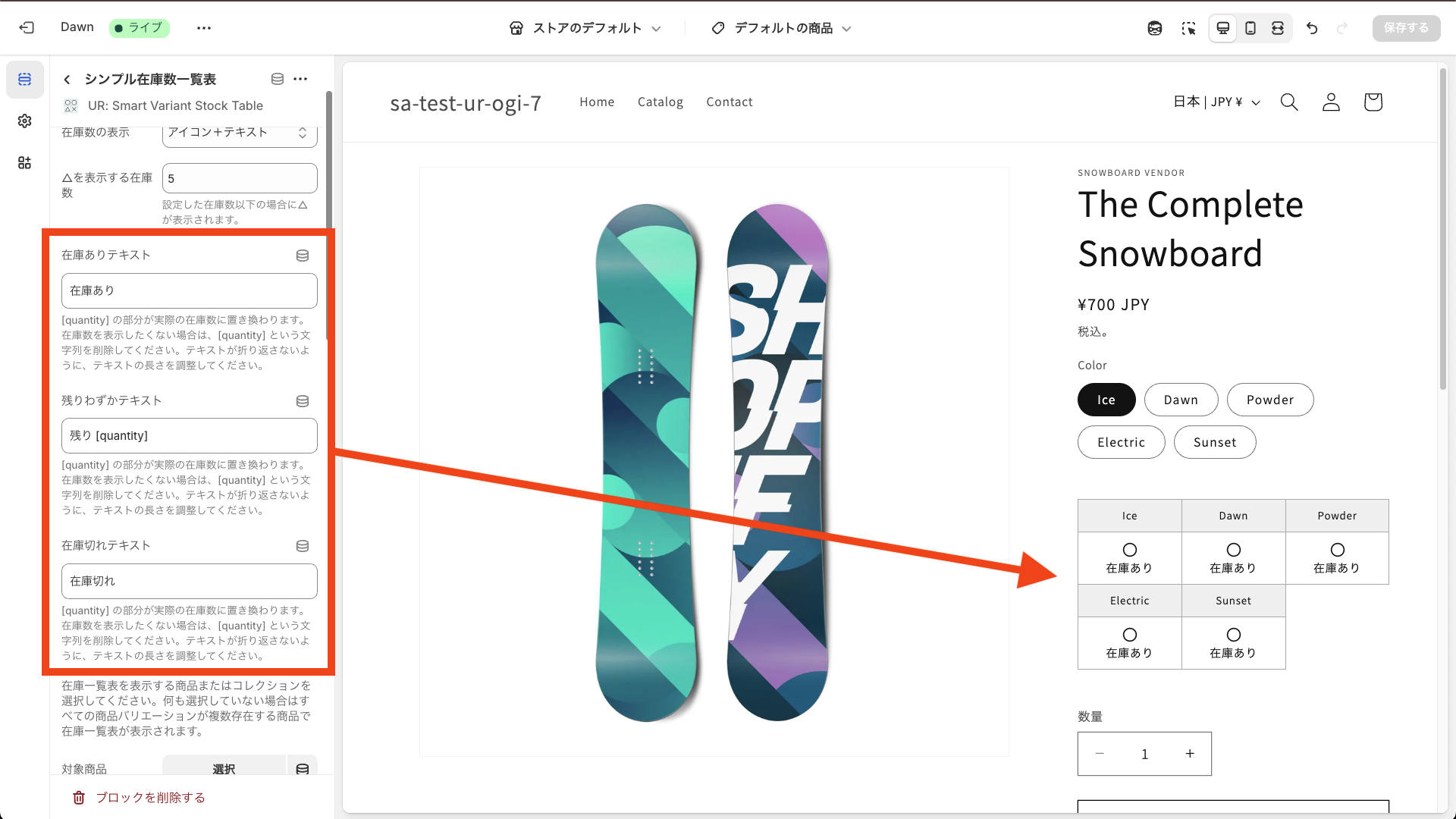
Task: Open the 在庫数の表示 select dropdown
Action: tap(240, 133)
